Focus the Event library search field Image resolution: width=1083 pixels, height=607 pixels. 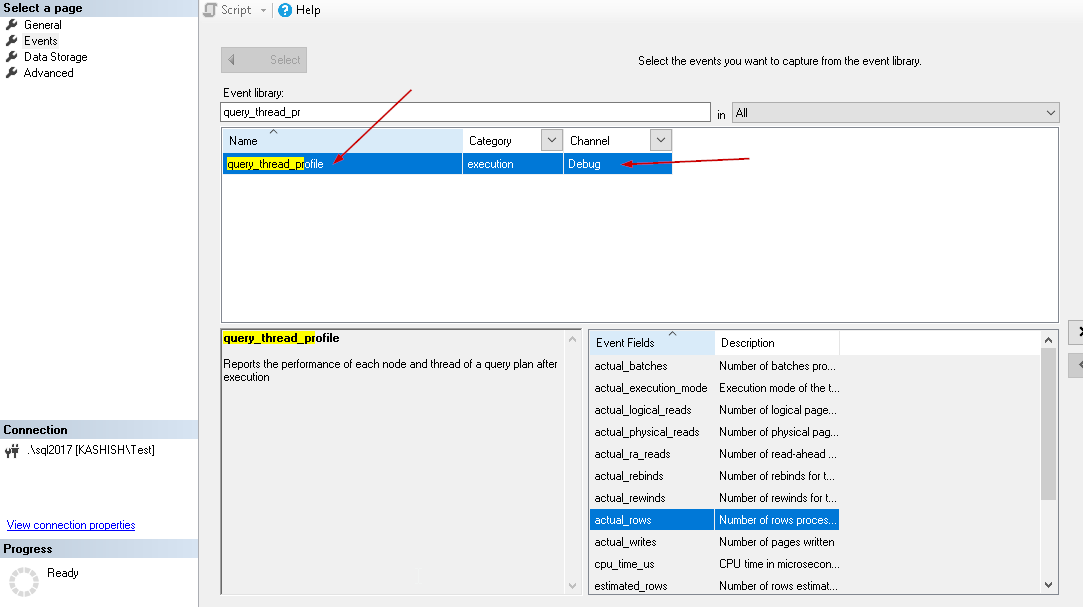[x=466, y=112]
